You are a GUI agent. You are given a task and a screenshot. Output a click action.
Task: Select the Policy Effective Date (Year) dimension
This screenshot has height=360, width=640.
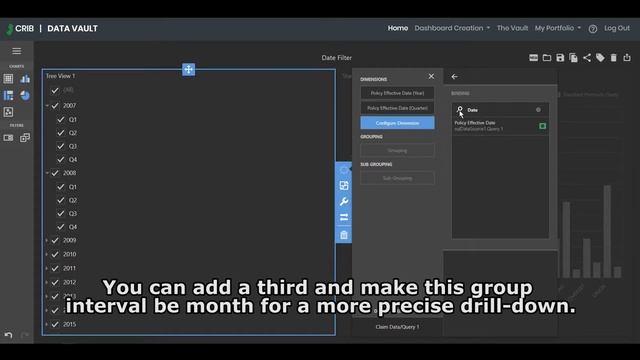(397, 93)
